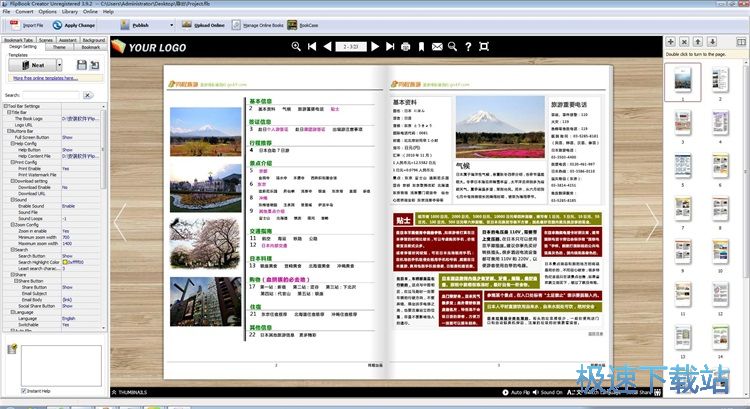Click the Import File toolbar icon

click(x=15, y=25)
